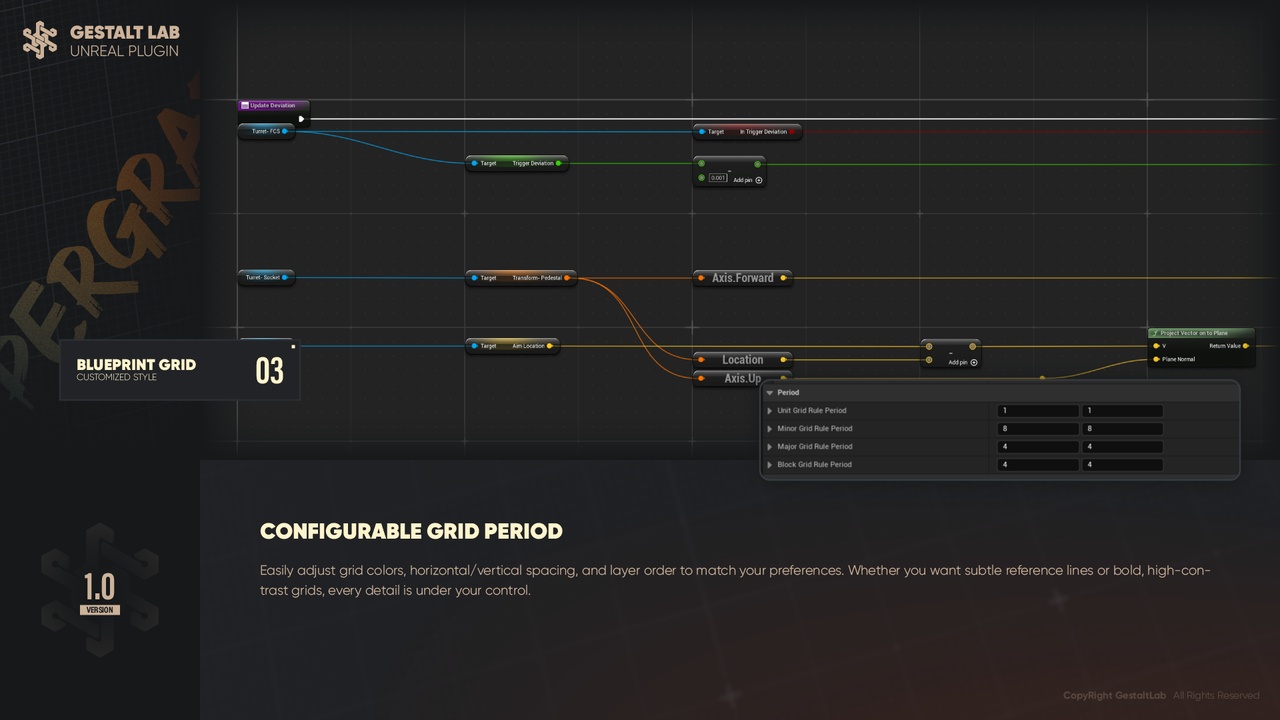Click second Block Grid Rule Period value field

(x=1122, y=465)
